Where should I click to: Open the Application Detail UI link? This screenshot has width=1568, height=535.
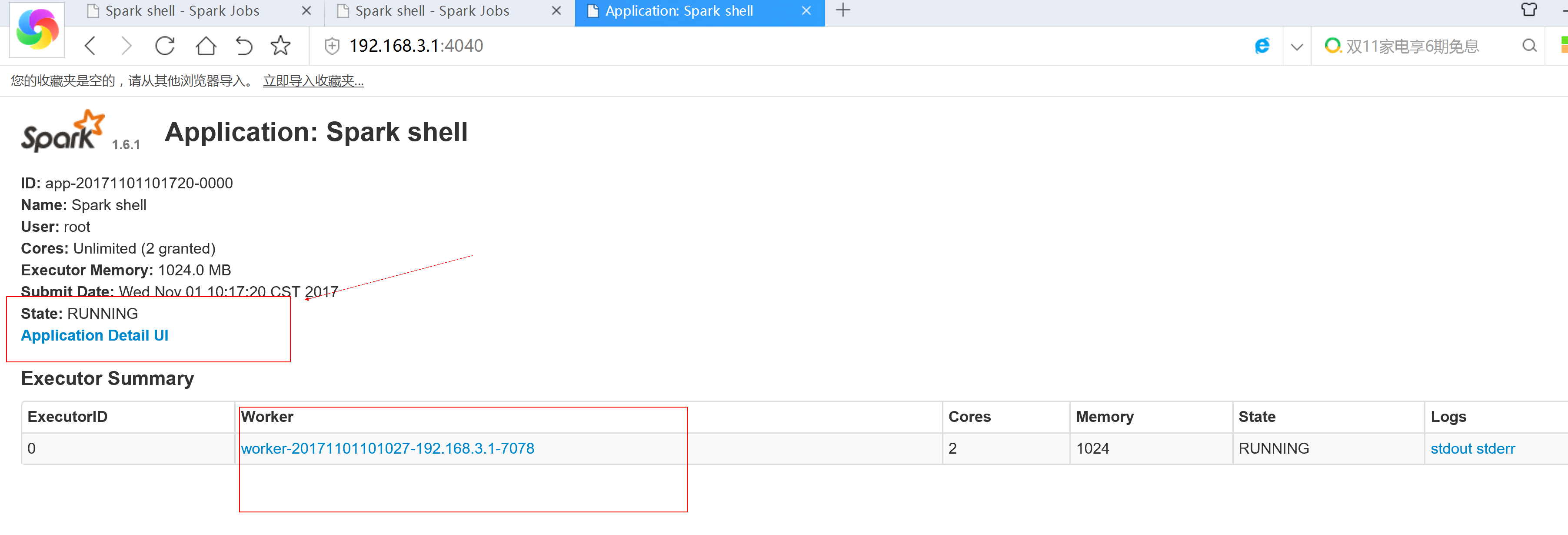94,335
